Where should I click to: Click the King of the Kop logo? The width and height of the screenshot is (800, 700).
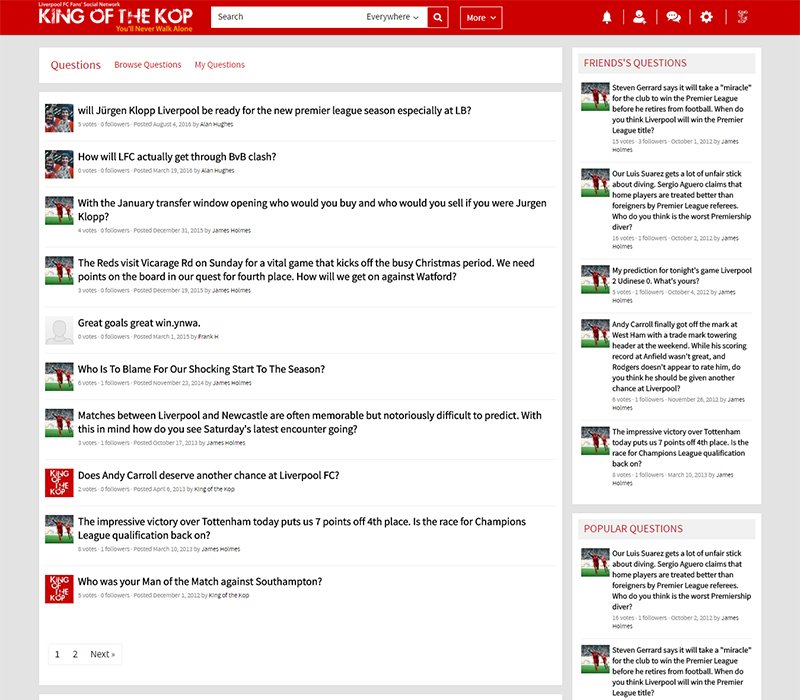116,17
